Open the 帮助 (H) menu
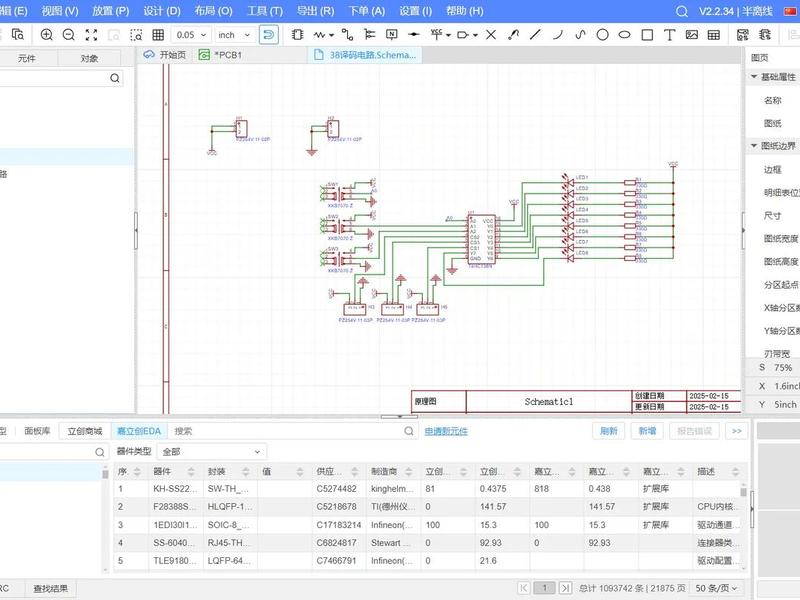 (464, 11)
